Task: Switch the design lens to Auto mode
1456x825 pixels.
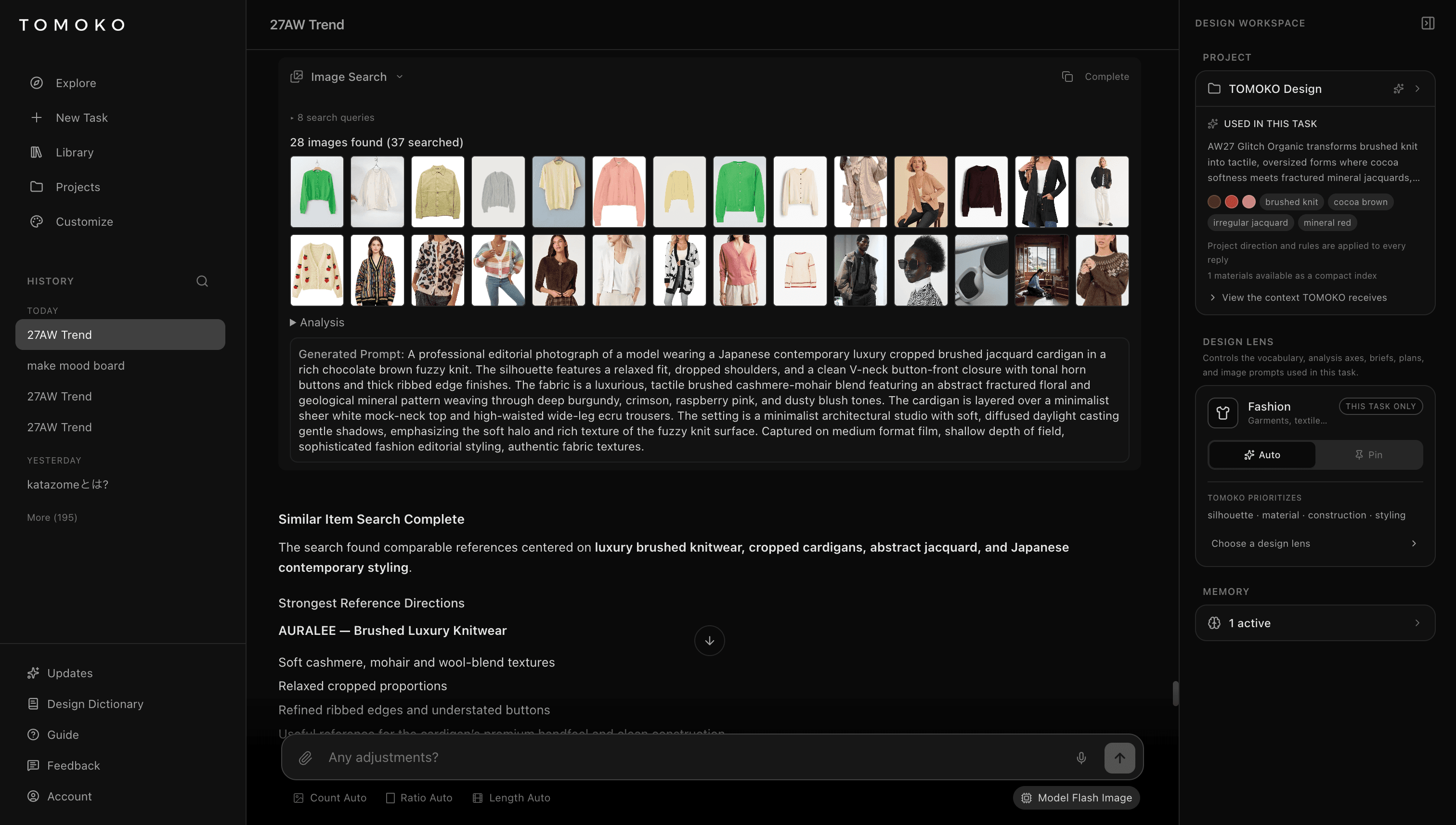Action: (x=1262, y=454)
